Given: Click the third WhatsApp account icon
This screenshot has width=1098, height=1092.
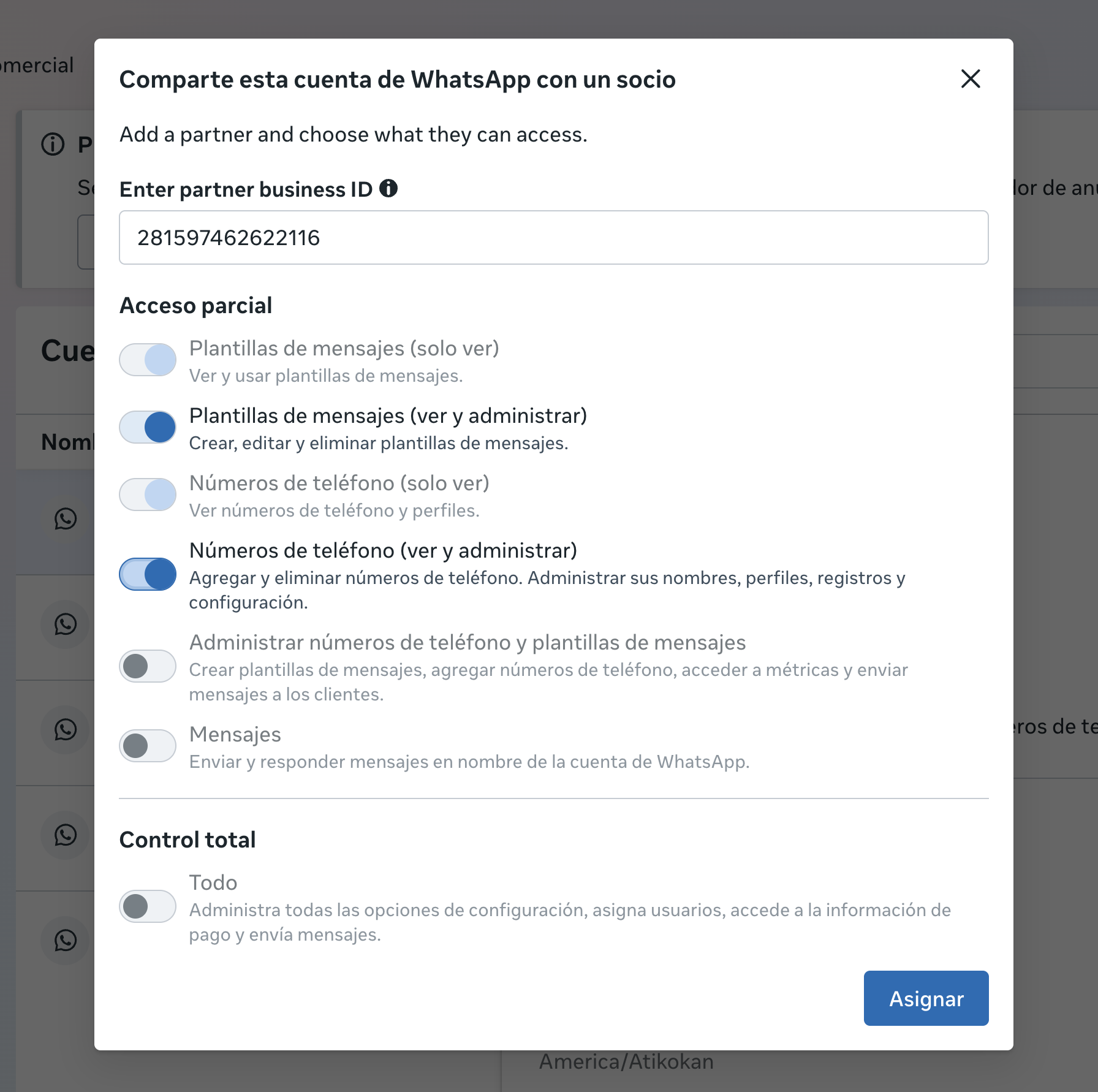Looking at the screenshot, I should [66, 730].
